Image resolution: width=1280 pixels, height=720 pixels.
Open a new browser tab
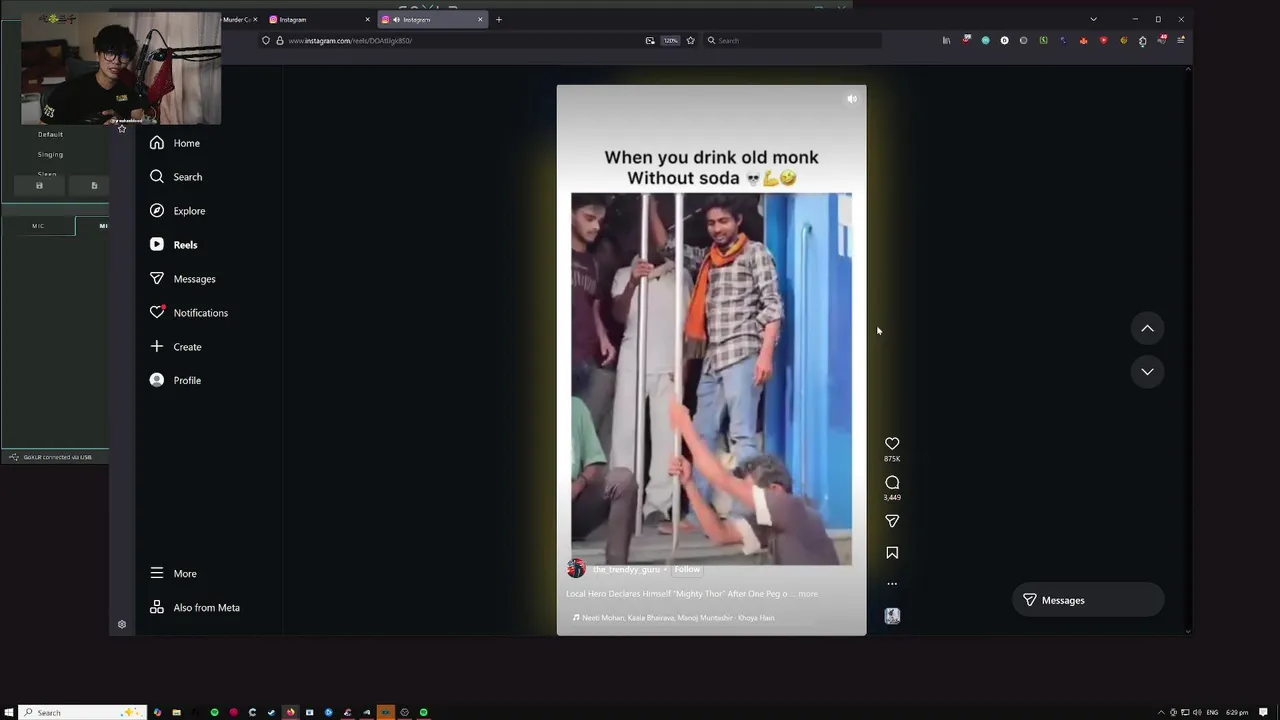(x=499, y=19)
